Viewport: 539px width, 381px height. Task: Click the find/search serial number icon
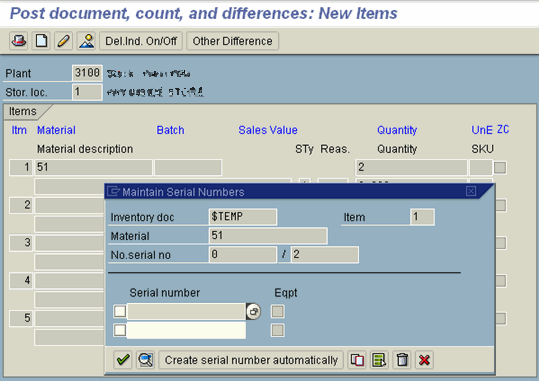pos(145,360)
